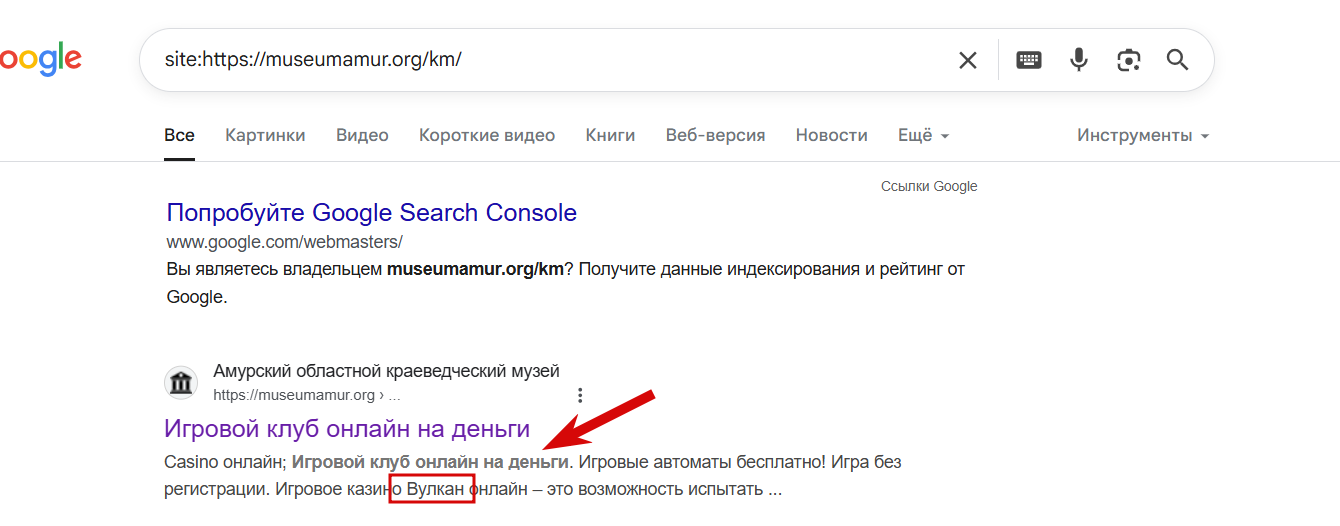Start voice search with microphone icon
This screenshot has height=526, width=1340.
coord(1078,60)
